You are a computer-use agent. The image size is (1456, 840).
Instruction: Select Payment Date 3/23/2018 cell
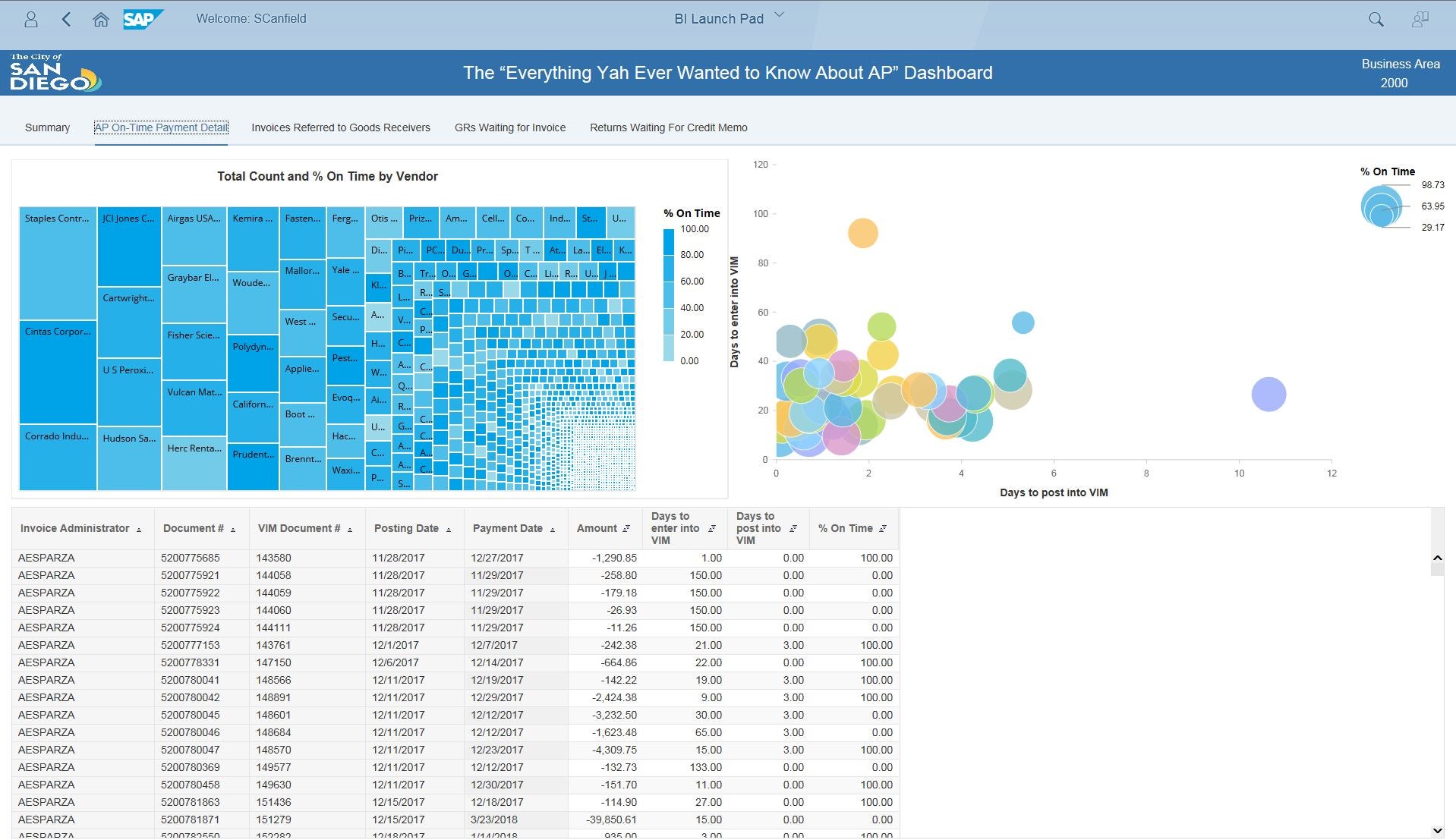tap(515, 820)
